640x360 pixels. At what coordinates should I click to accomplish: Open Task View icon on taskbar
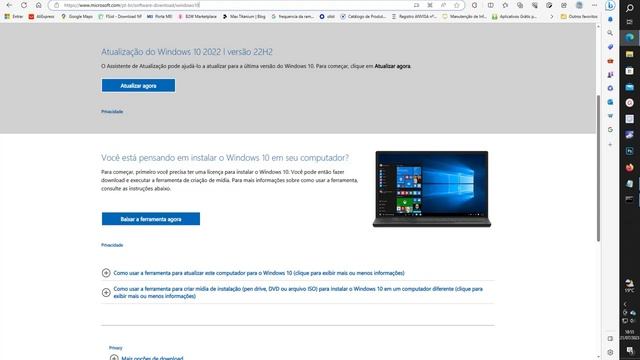coord(629,22)
